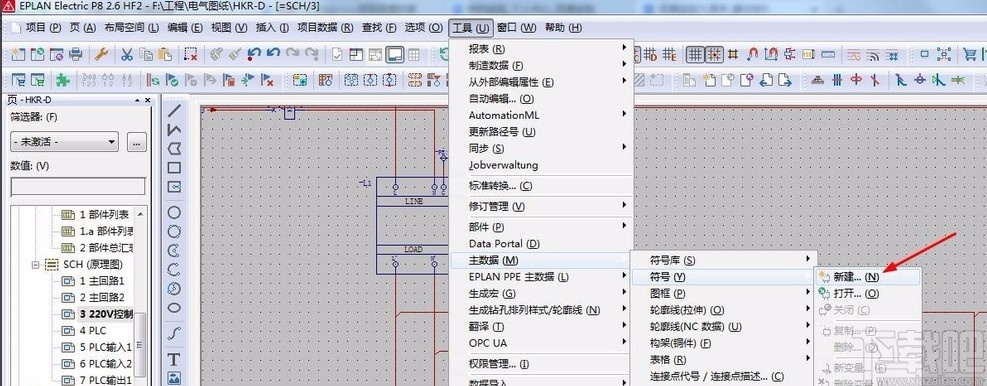Select the insert image tool

click(174, 378)
